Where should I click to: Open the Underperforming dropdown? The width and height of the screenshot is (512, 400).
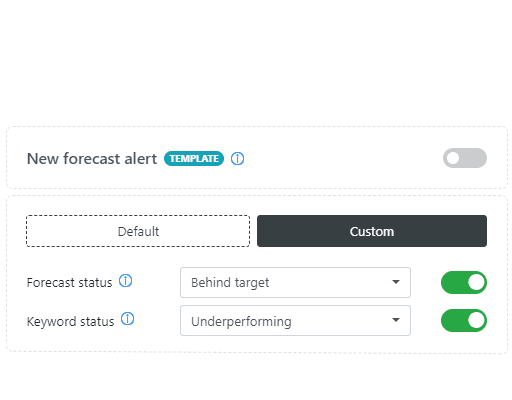click(x=295, y=320)
